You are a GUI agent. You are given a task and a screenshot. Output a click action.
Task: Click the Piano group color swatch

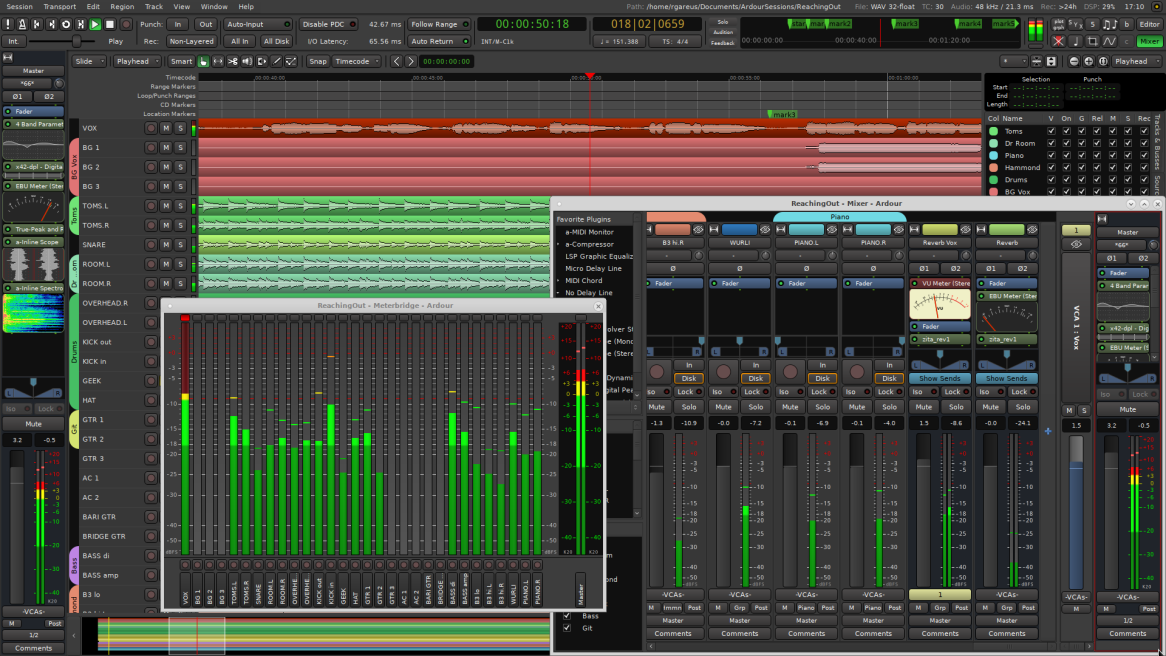point(994,154)
